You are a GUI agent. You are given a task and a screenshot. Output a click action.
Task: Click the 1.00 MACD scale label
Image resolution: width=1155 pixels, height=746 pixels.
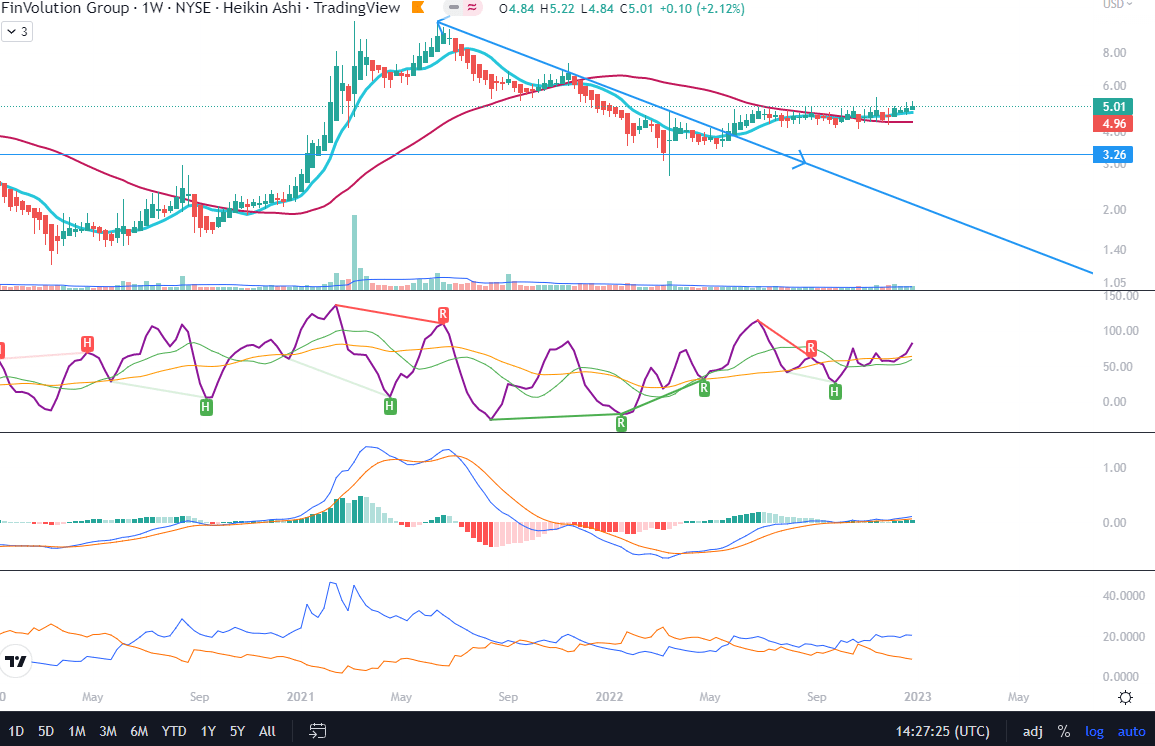pos(1114,468)
